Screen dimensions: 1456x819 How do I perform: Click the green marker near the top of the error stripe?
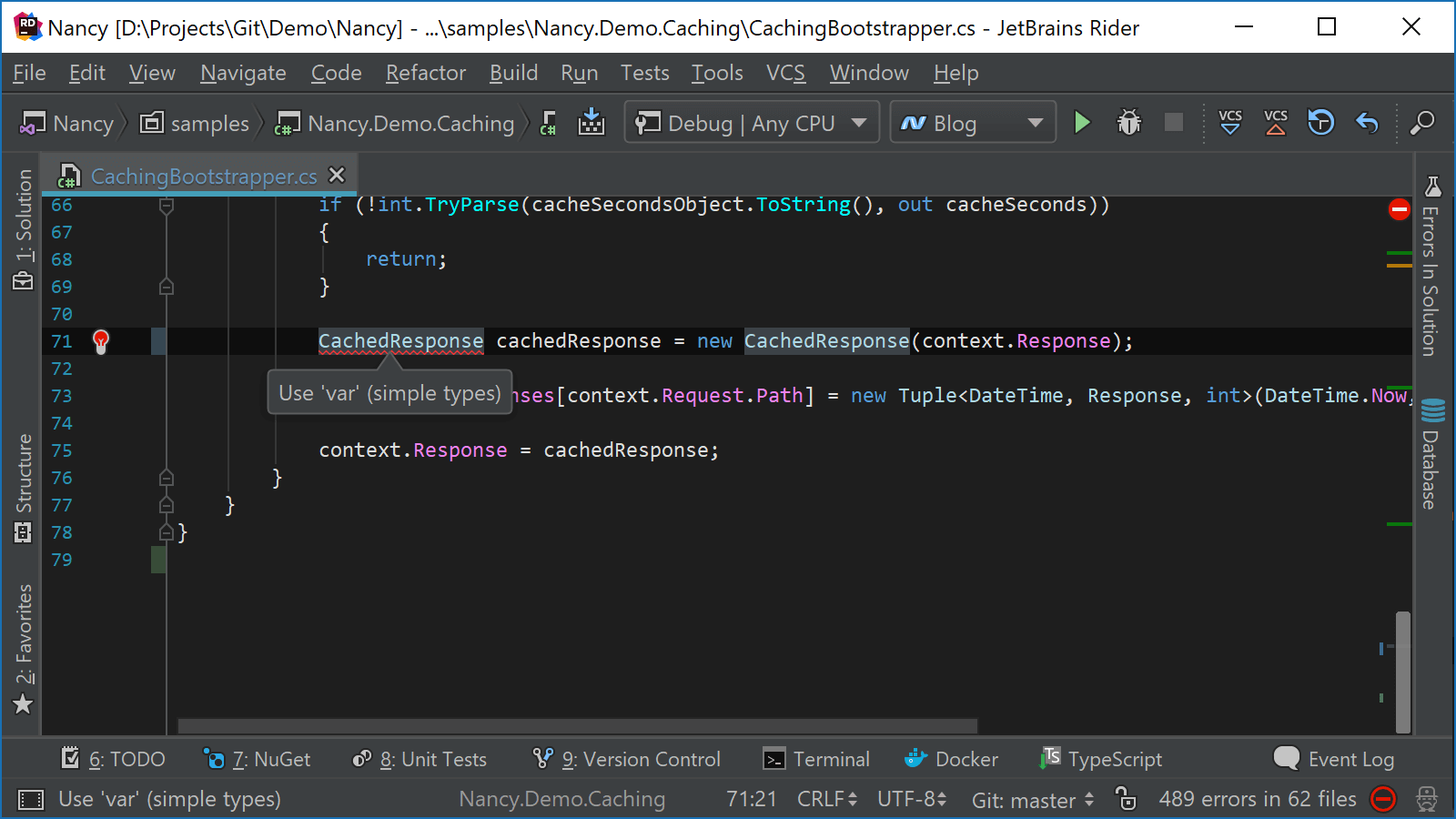tap(1400, 253)
